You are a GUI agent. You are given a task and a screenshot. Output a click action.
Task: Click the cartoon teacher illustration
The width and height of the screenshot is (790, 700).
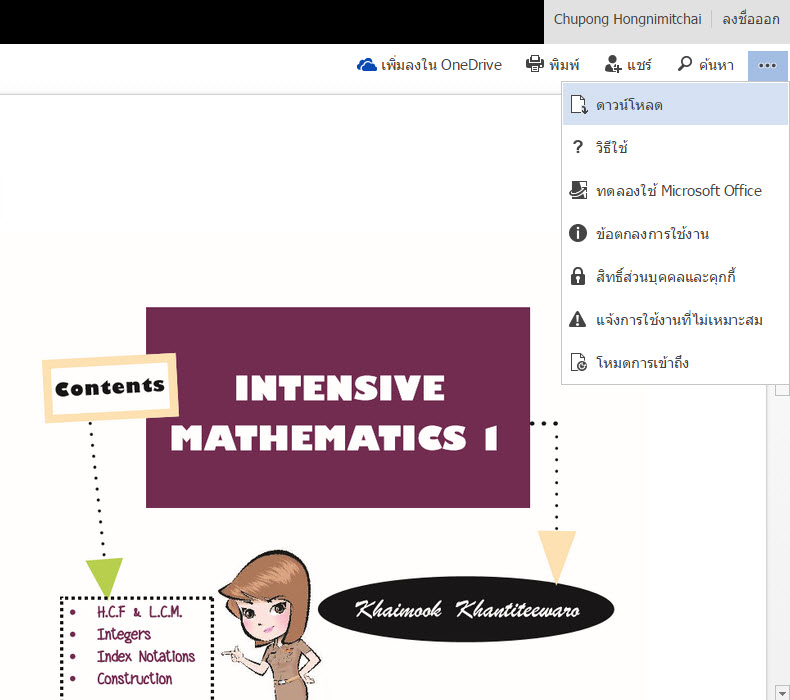coord(272,625)
